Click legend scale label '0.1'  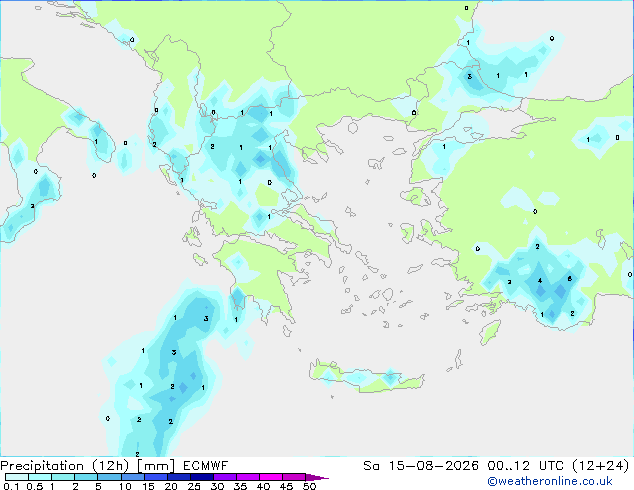(11, 486)
